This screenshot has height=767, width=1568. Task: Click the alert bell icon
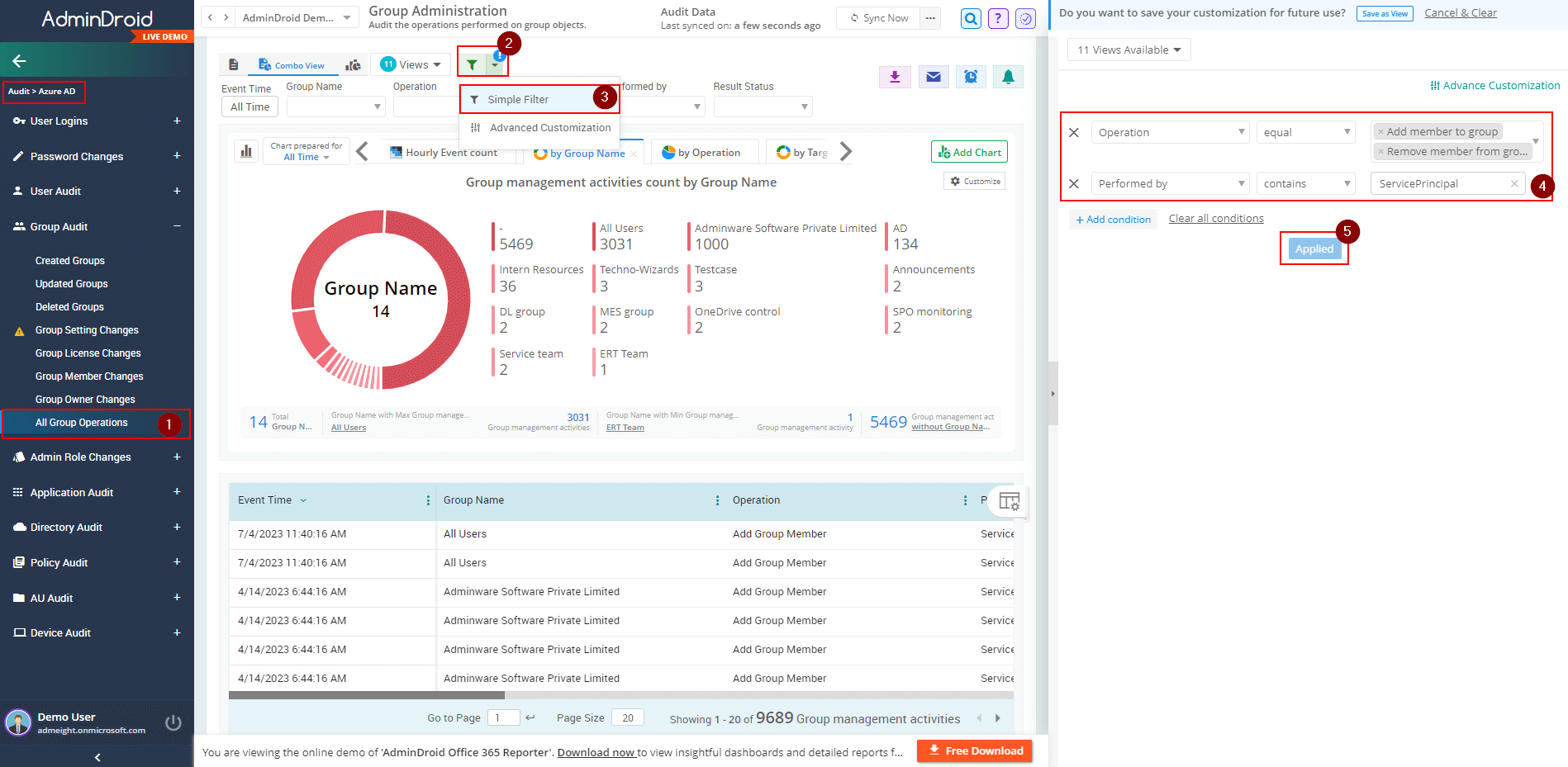pyautogui.click(x=1008, y=77)
